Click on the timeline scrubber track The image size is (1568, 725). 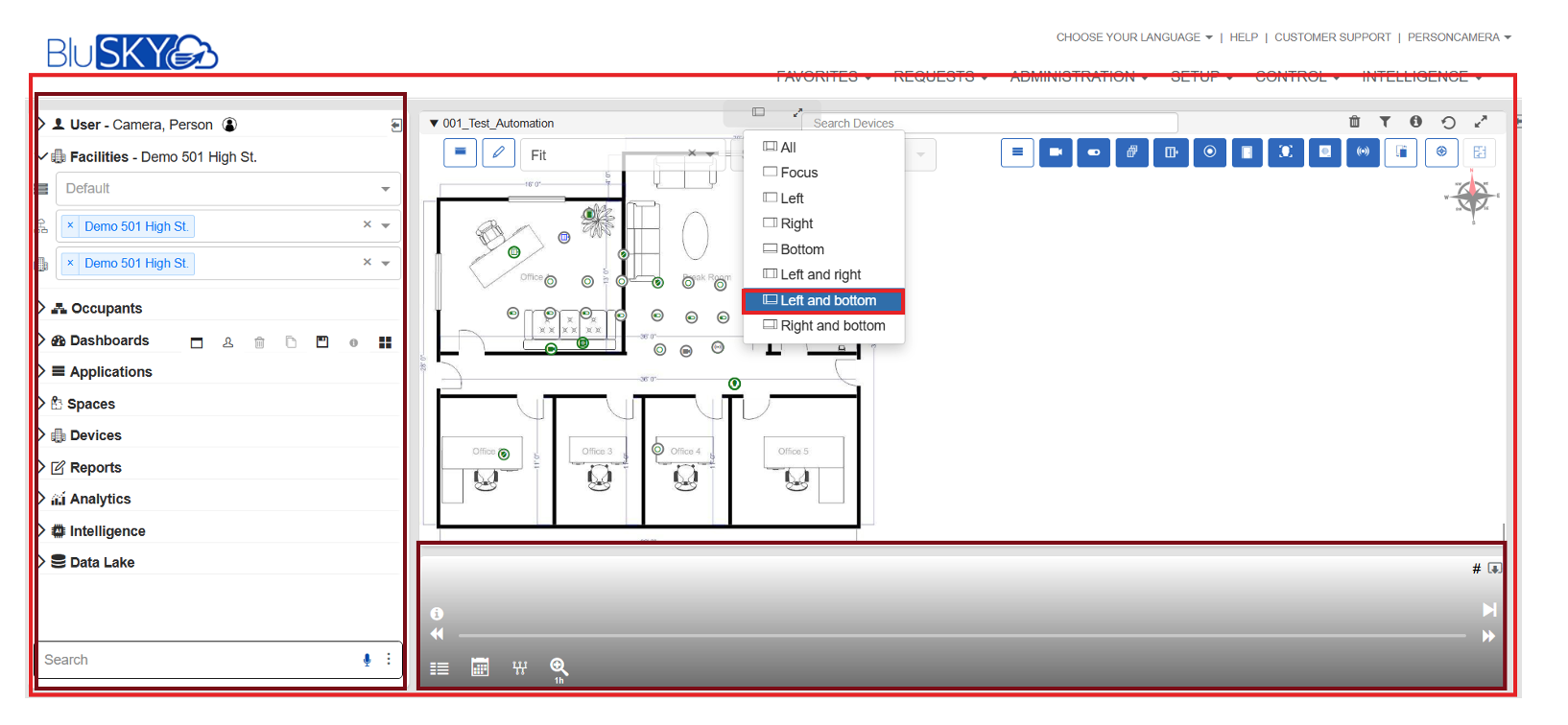coord(962,636)
